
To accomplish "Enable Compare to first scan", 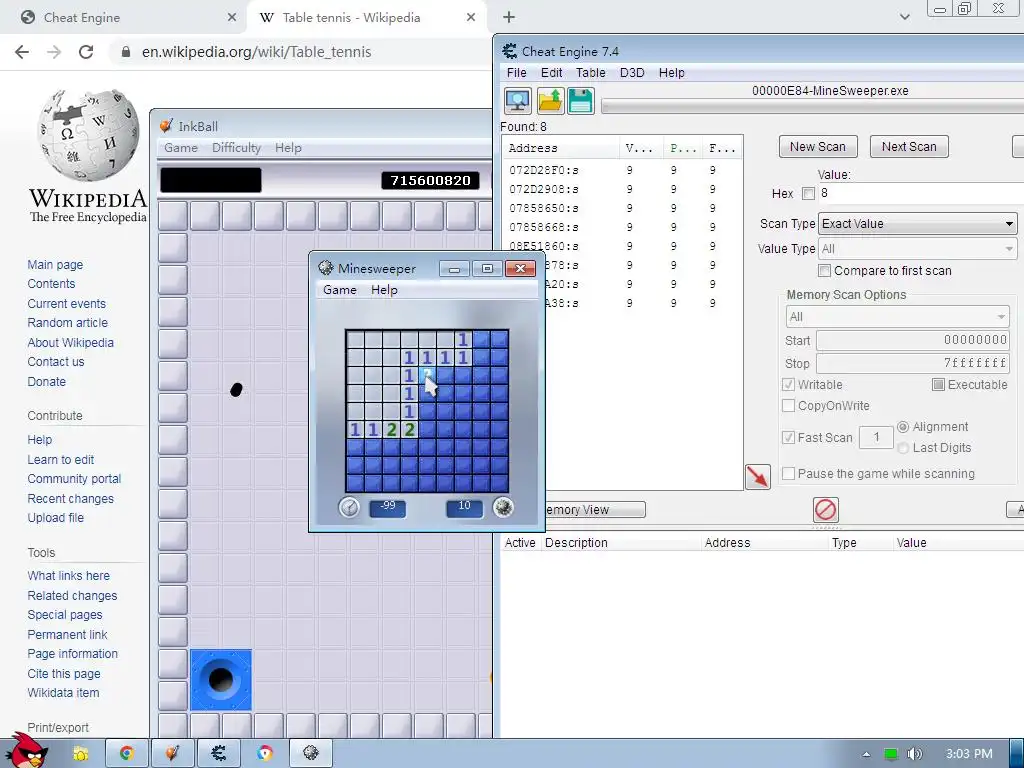I will click(x=824, y=270).
